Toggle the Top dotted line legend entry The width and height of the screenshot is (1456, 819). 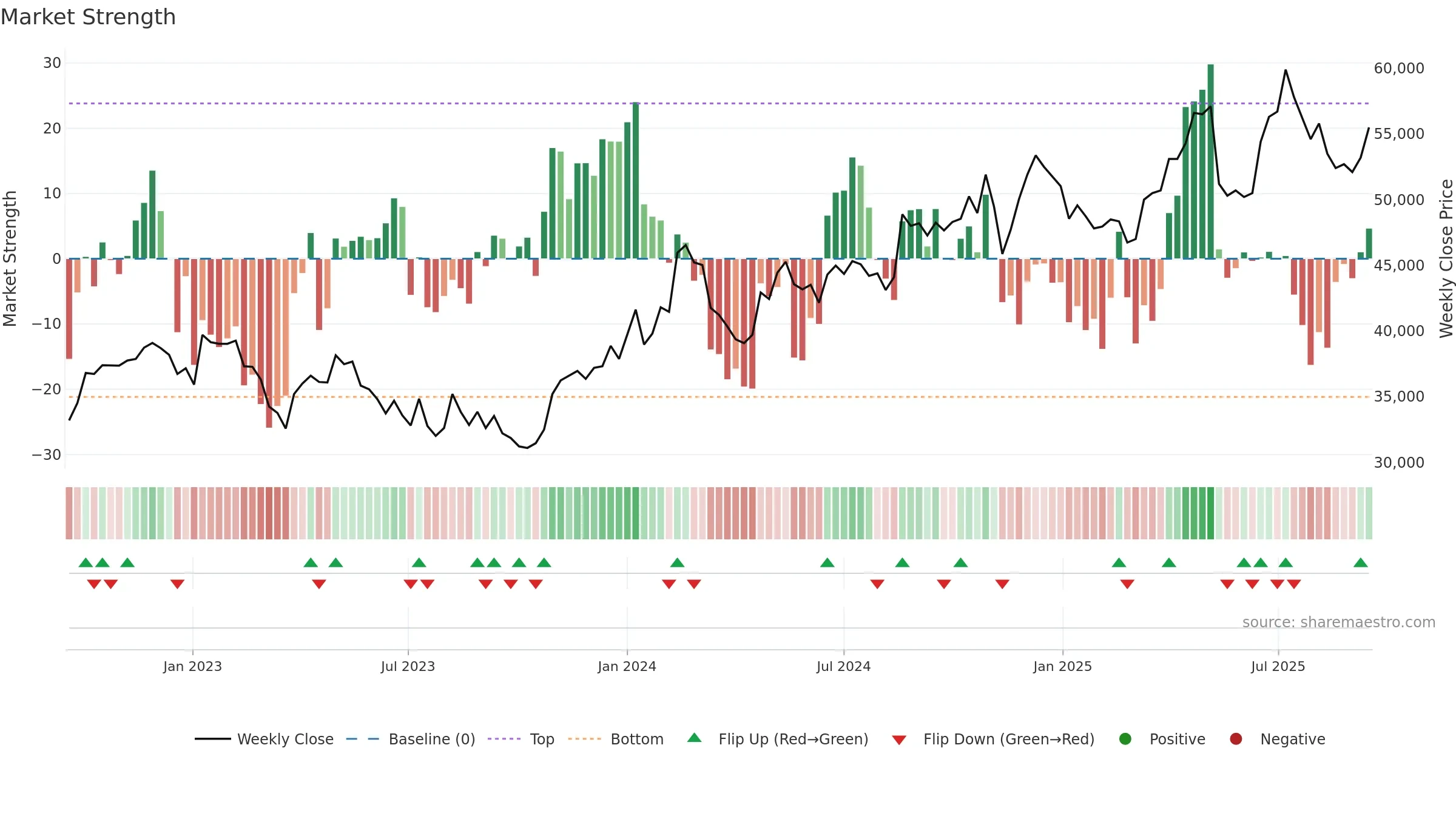point(521,739)
